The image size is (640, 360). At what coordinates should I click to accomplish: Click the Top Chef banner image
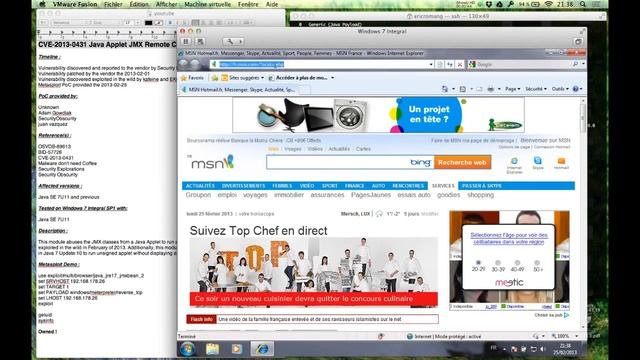coord(313,272)
